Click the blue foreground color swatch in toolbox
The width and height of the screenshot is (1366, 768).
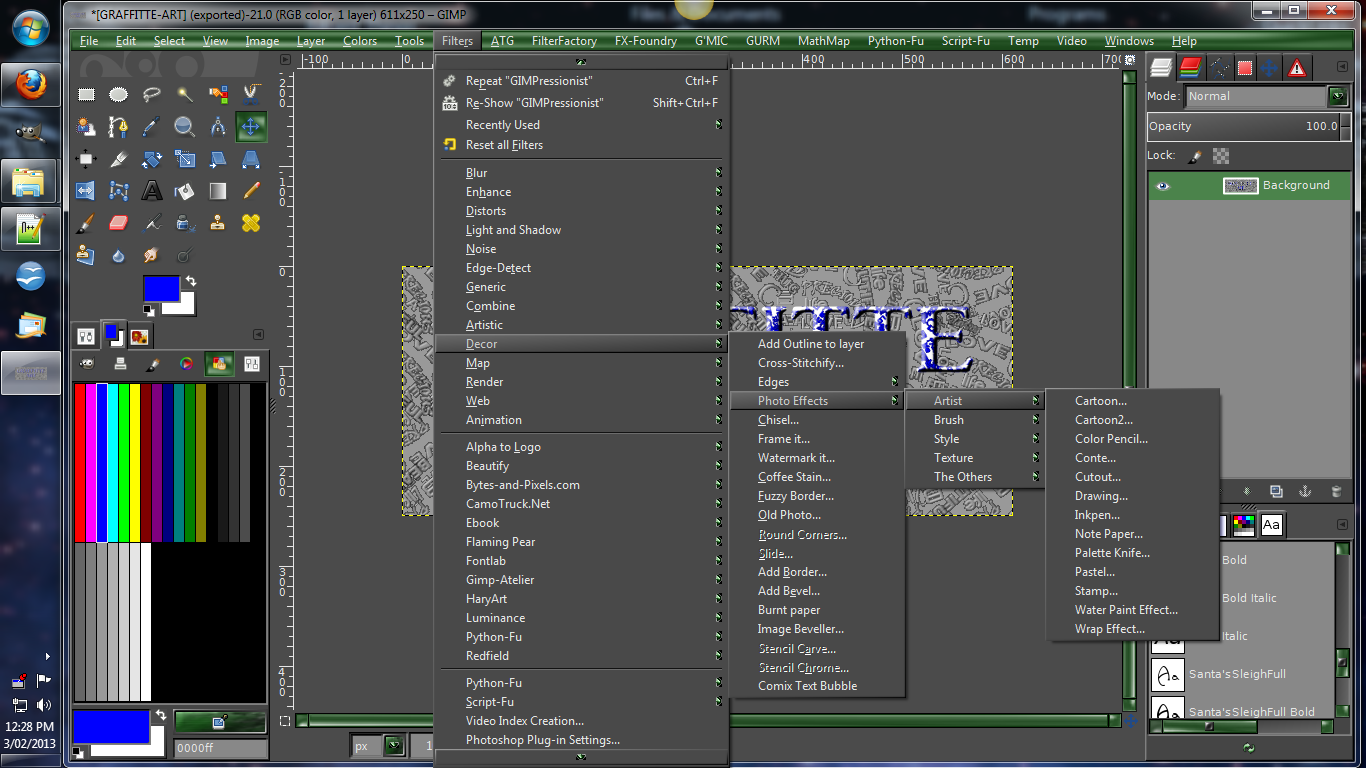(162, 288)
